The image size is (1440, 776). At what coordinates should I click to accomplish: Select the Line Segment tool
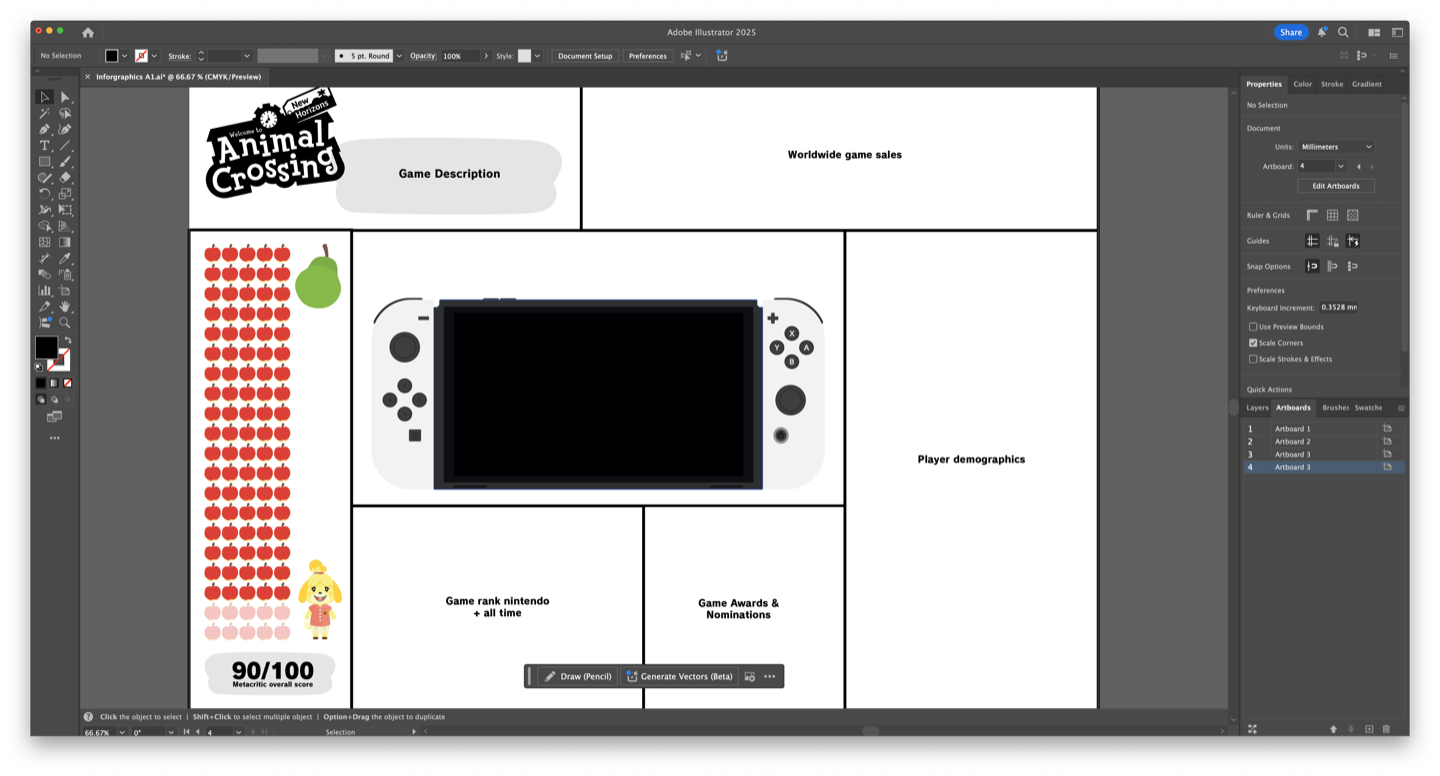[x=65, y=145]
